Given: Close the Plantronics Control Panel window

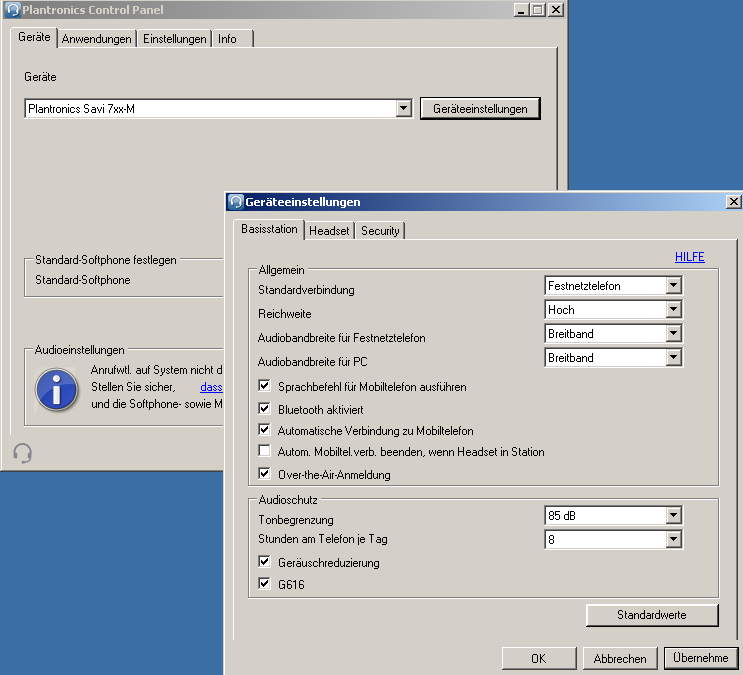Looking at the screenshot, I should coord(555,9).
